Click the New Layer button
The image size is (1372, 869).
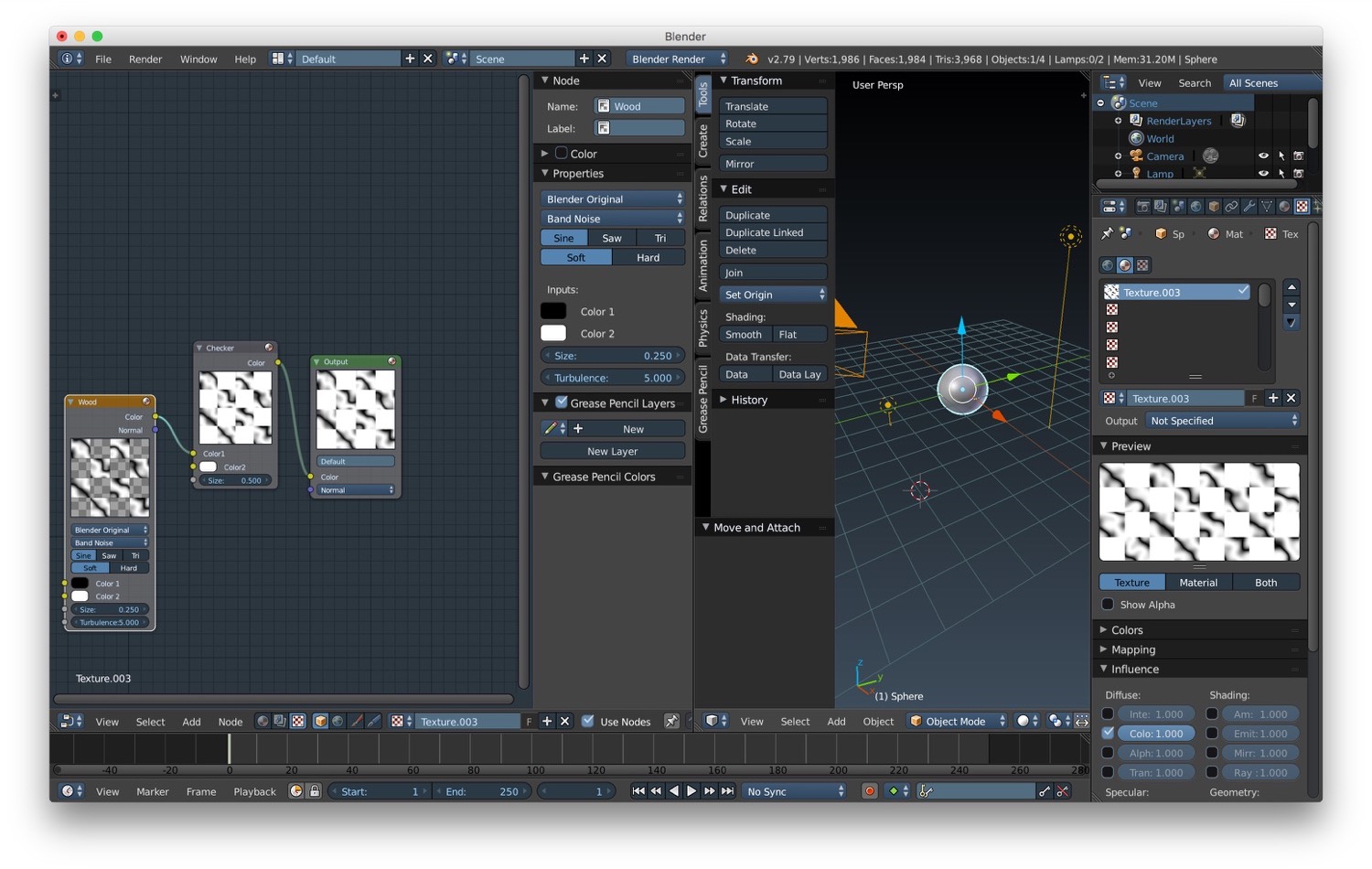pyautogui.click(x=613, y=451)
